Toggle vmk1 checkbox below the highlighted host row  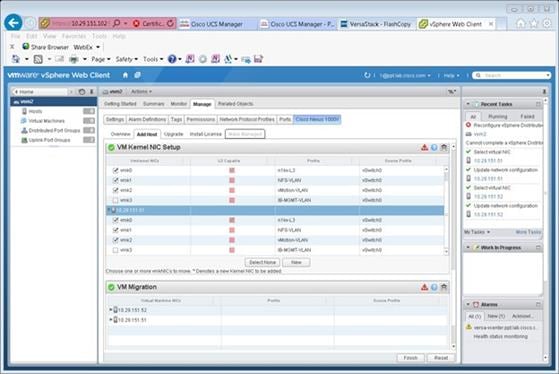[116, 230]
